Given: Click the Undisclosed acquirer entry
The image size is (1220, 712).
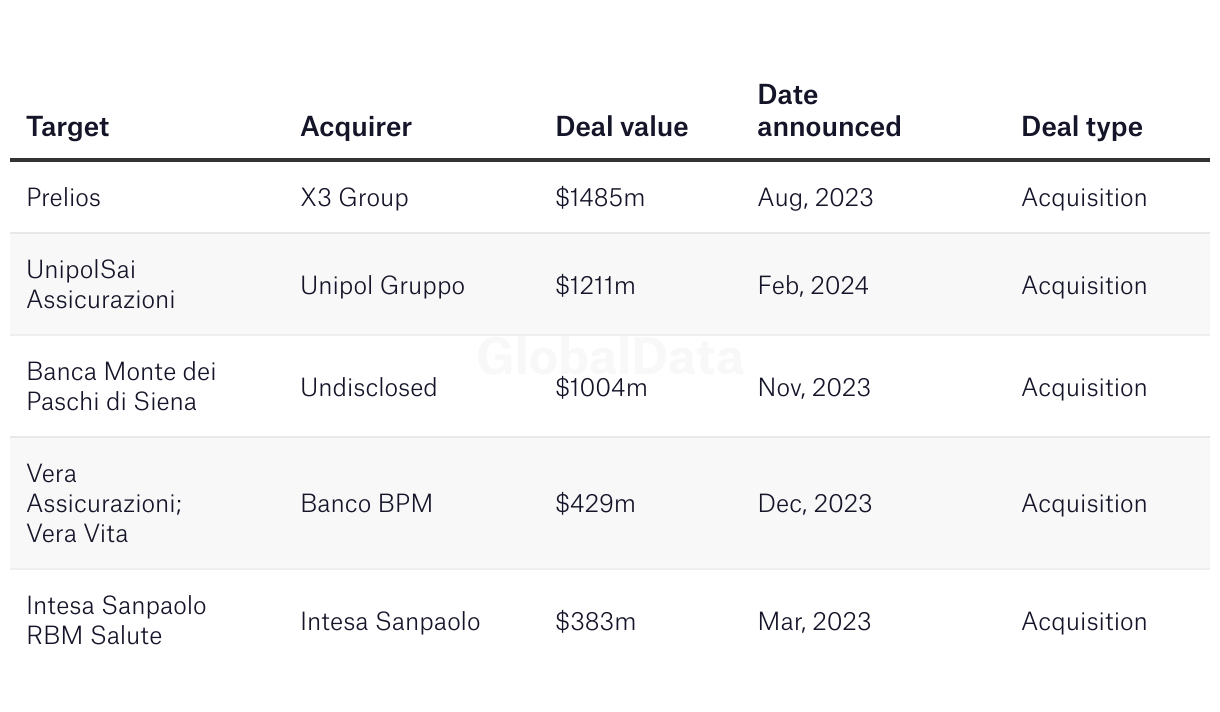Looking at the screenshot, I should point(368,388).
